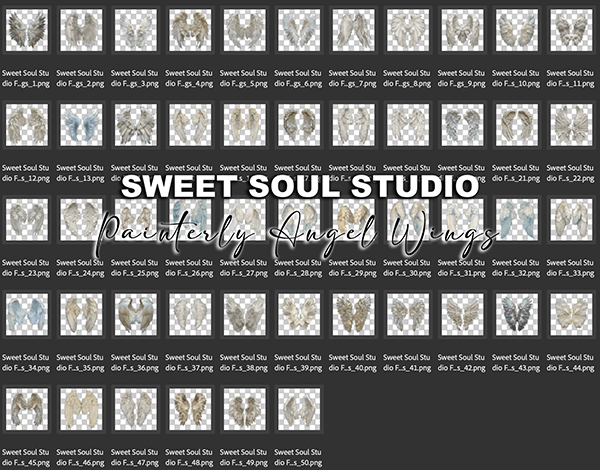Image resolution: width=600 pixels, height=470 pixels.
Task: Select the wings thumbnail for file s_45.png
Action: pos(27,409)
